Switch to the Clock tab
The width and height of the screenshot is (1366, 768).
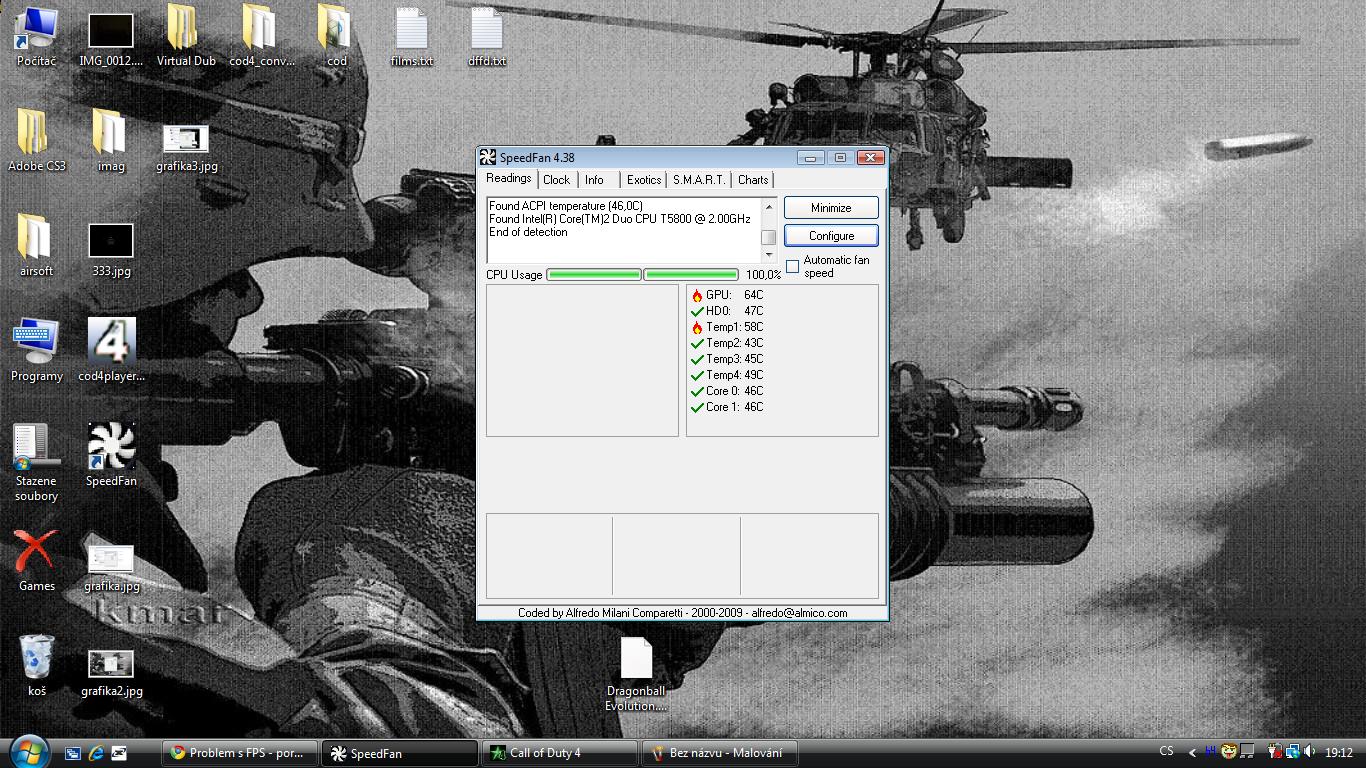coord(557,180)
